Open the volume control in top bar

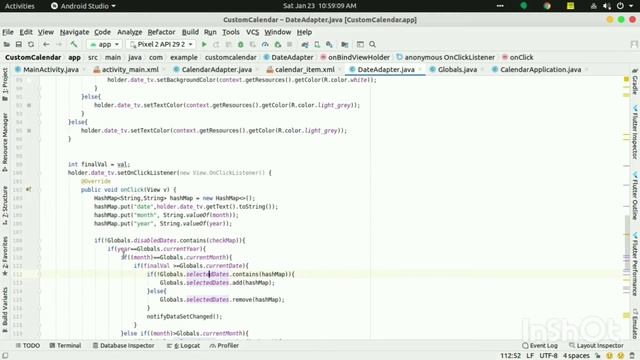click(x=607, y=6)
